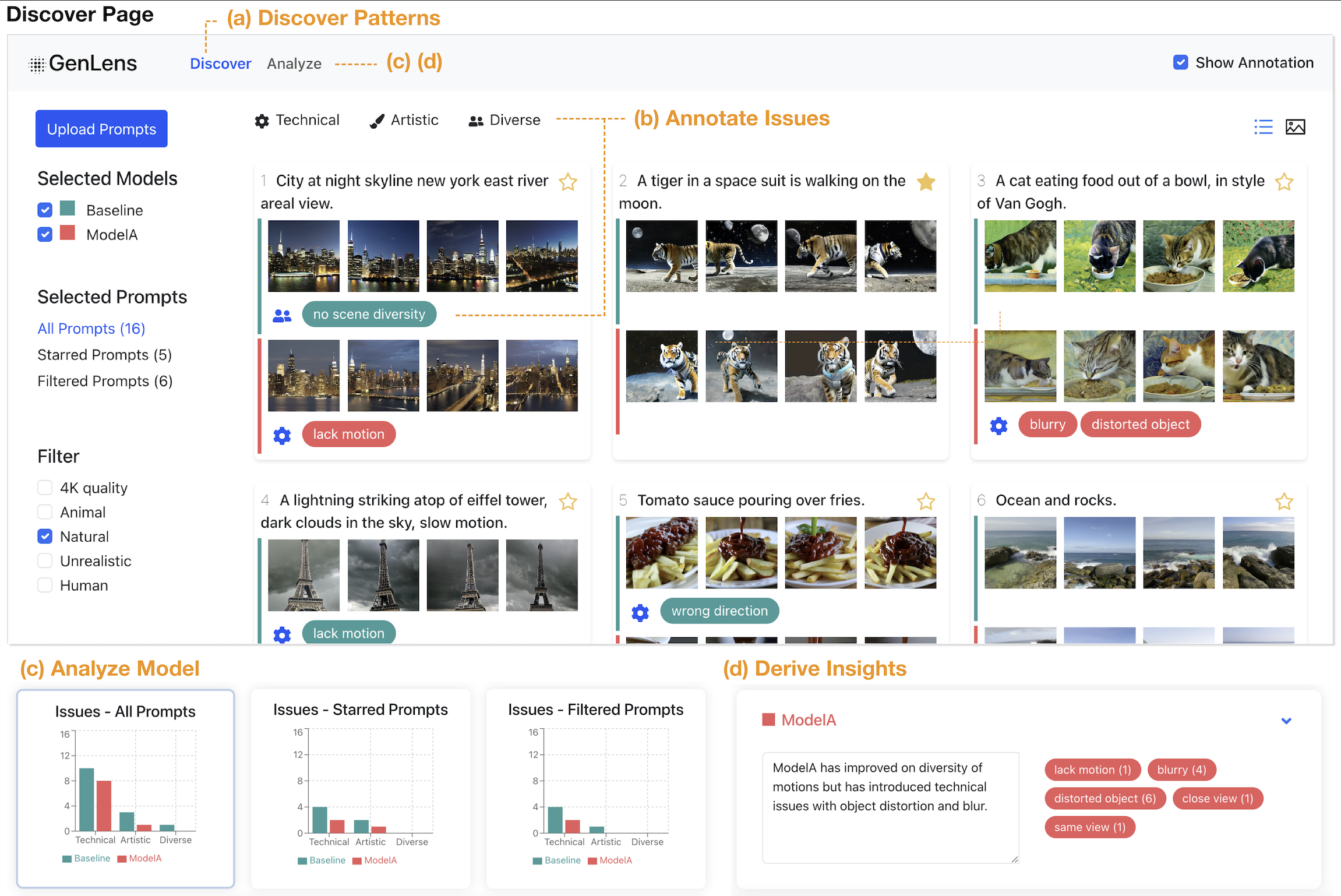This screenshot has height=896, width=1341.
Task: Open first Ocean and rocks thumbnail
Action: click(1020, 553)
